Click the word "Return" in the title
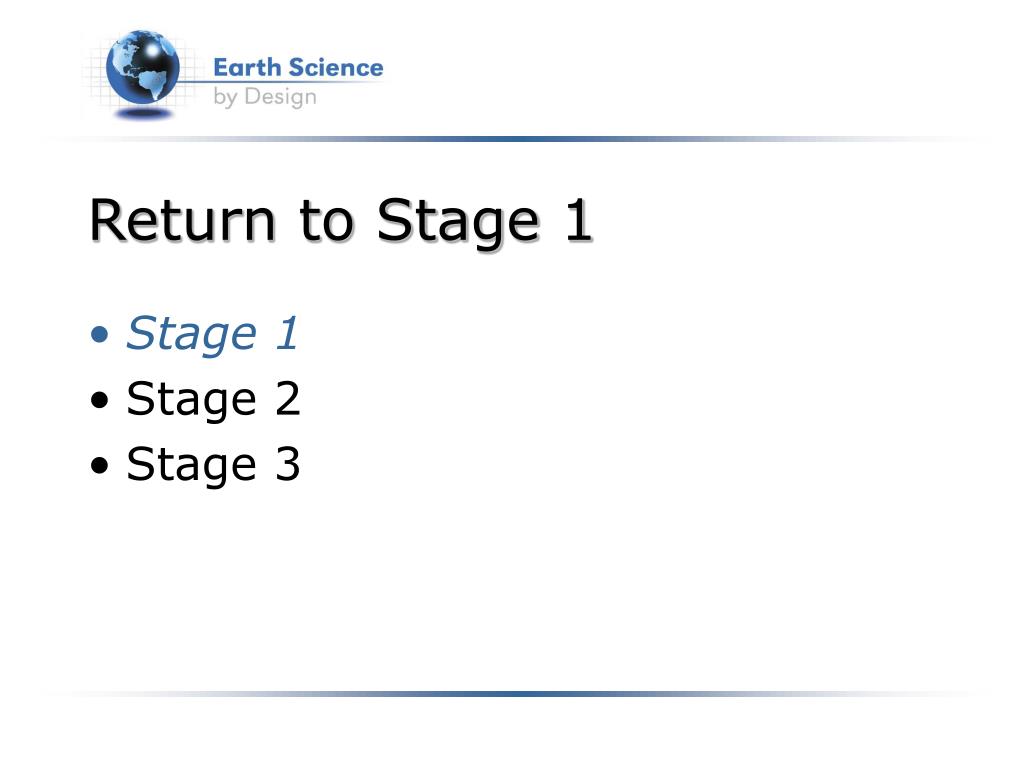 click(x=182, y=221)
